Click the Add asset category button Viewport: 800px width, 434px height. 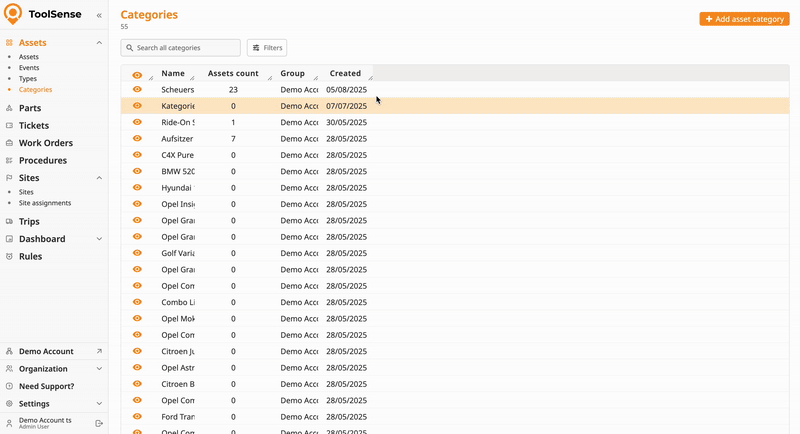744,19
